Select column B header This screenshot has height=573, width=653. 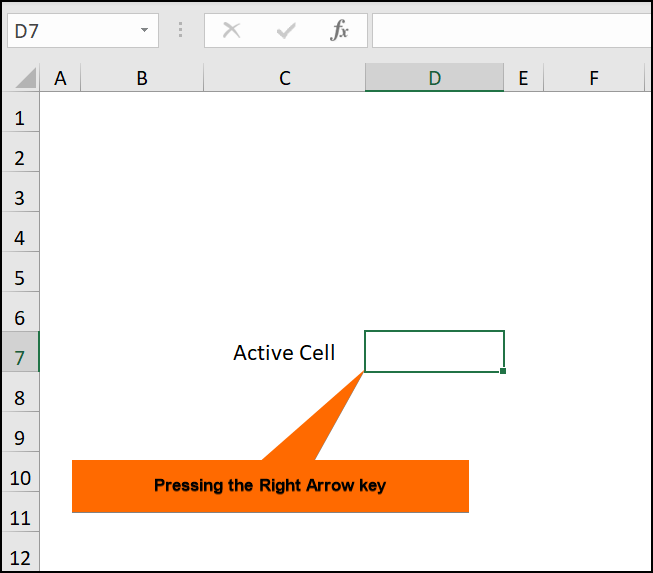142,78
